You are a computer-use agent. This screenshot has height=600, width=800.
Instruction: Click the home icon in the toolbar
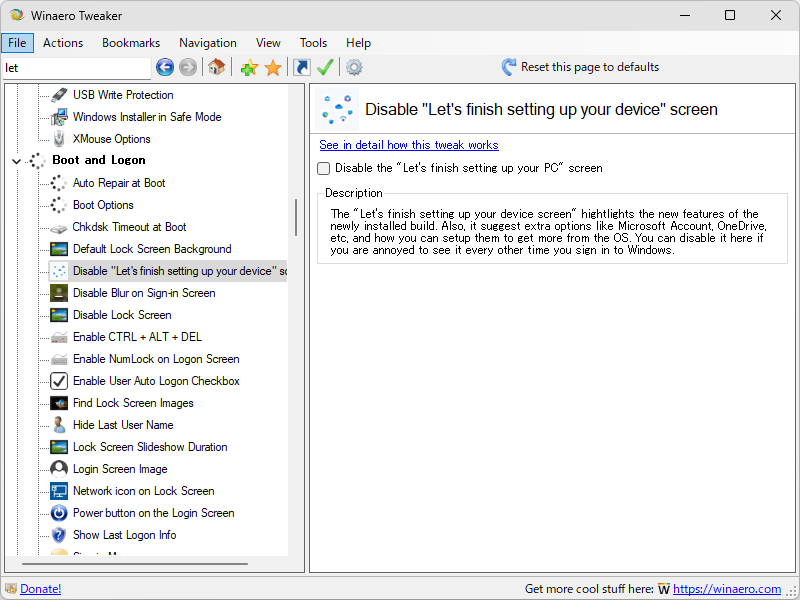(x=216, y=67)
